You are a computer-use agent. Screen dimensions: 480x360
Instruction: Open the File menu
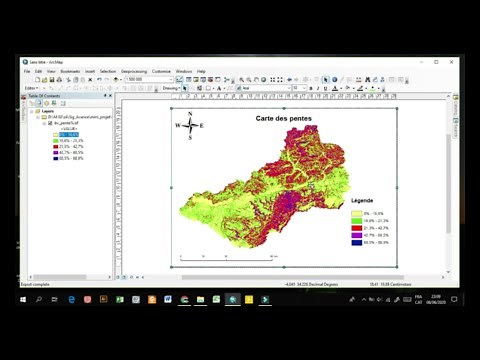click(x=27, y=71)
